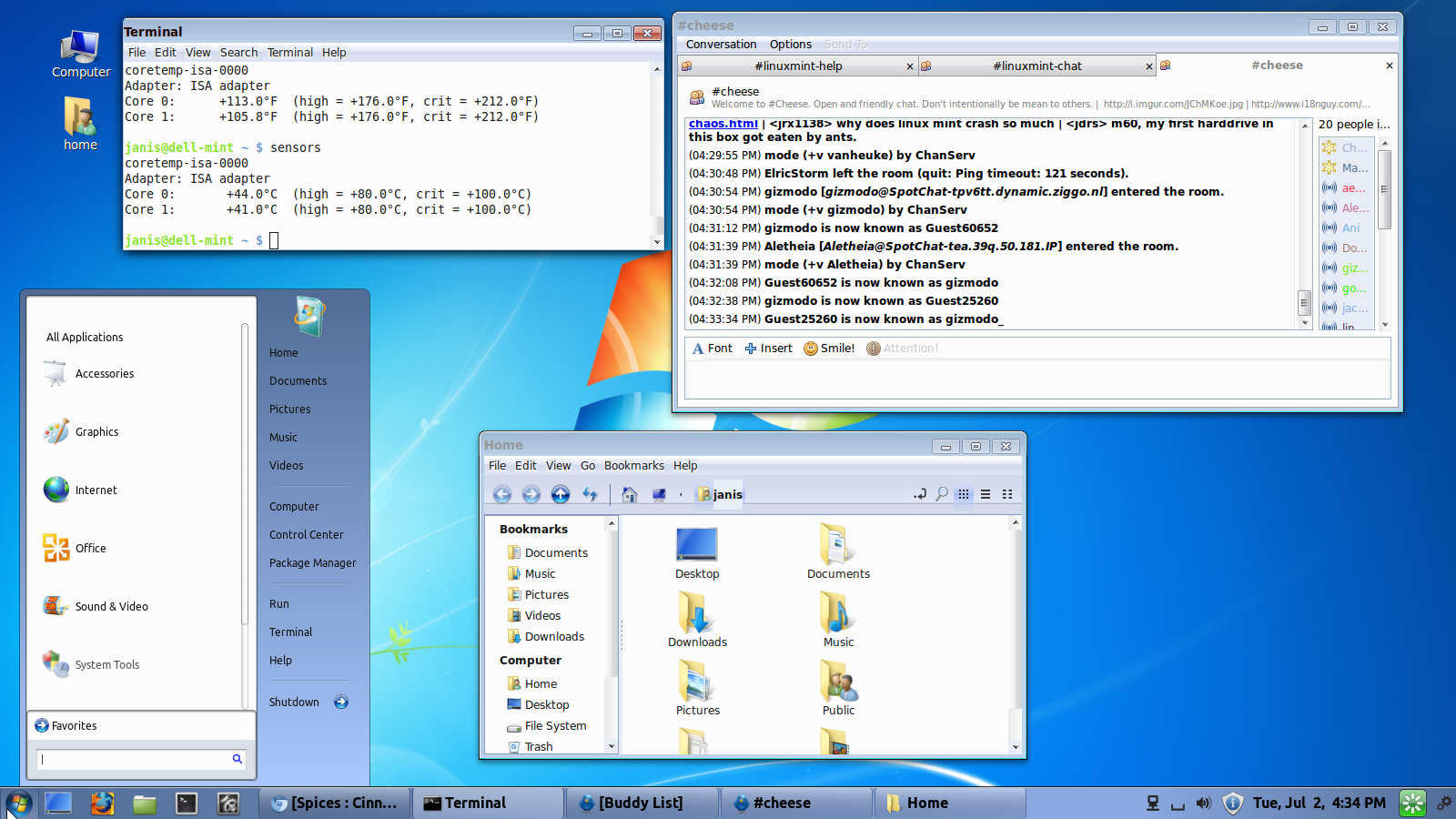1456x819 pixels.
Task: Click the path bar left arrow in file manager
Action: (681, 494)
